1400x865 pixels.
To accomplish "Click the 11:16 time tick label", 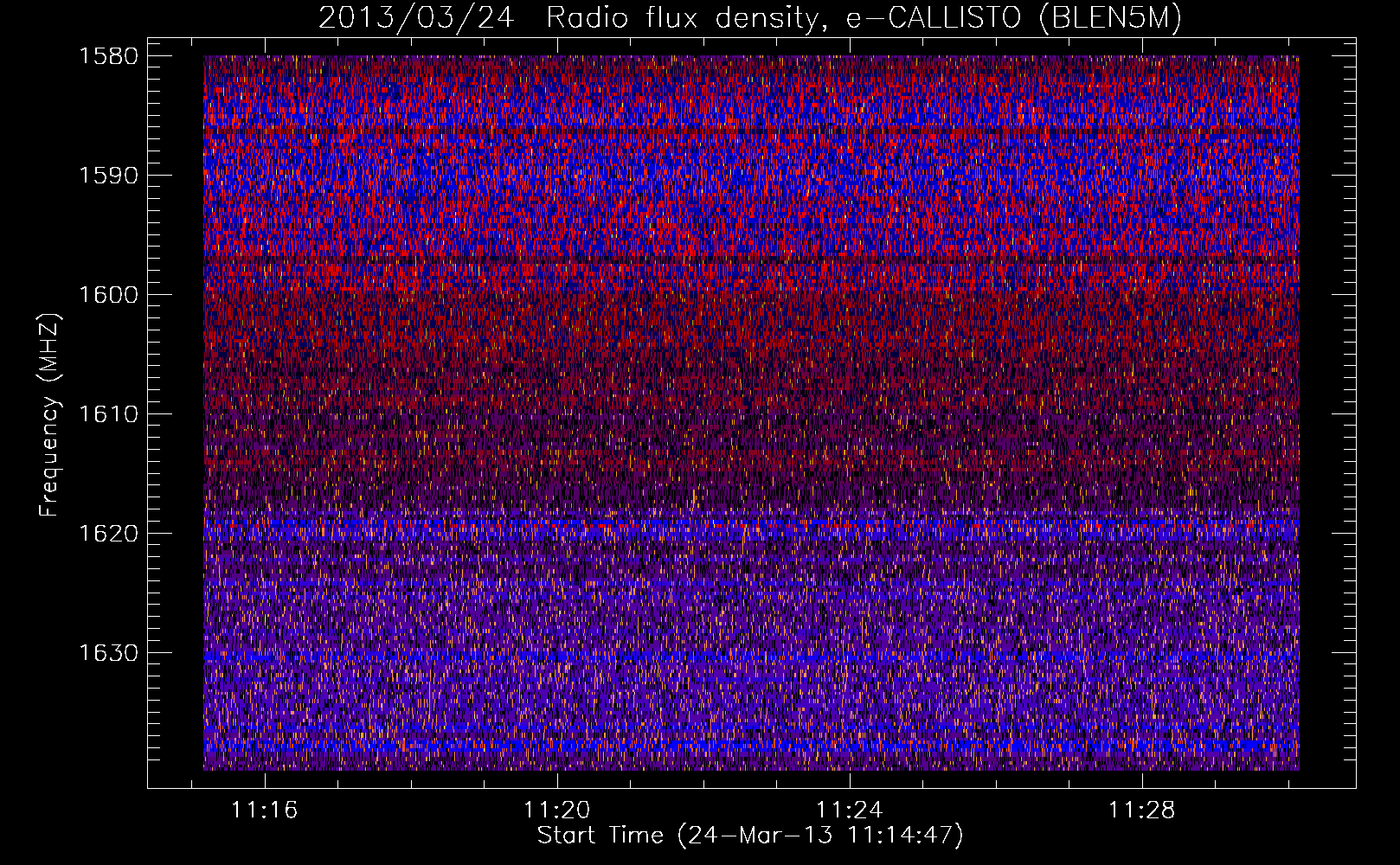I will (x=265, y=810).
